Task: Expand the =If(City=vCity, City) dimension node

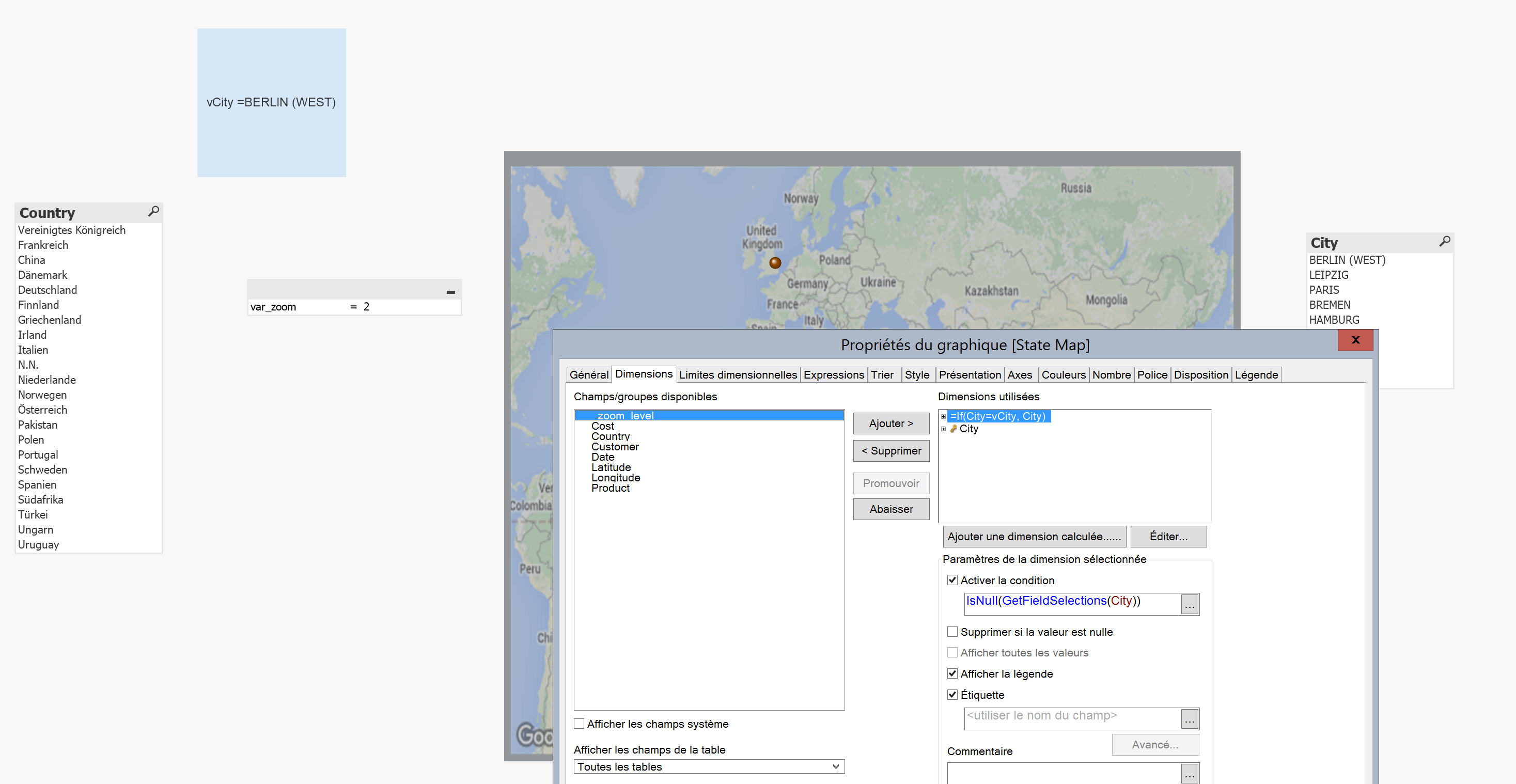Action: point(943,416)
